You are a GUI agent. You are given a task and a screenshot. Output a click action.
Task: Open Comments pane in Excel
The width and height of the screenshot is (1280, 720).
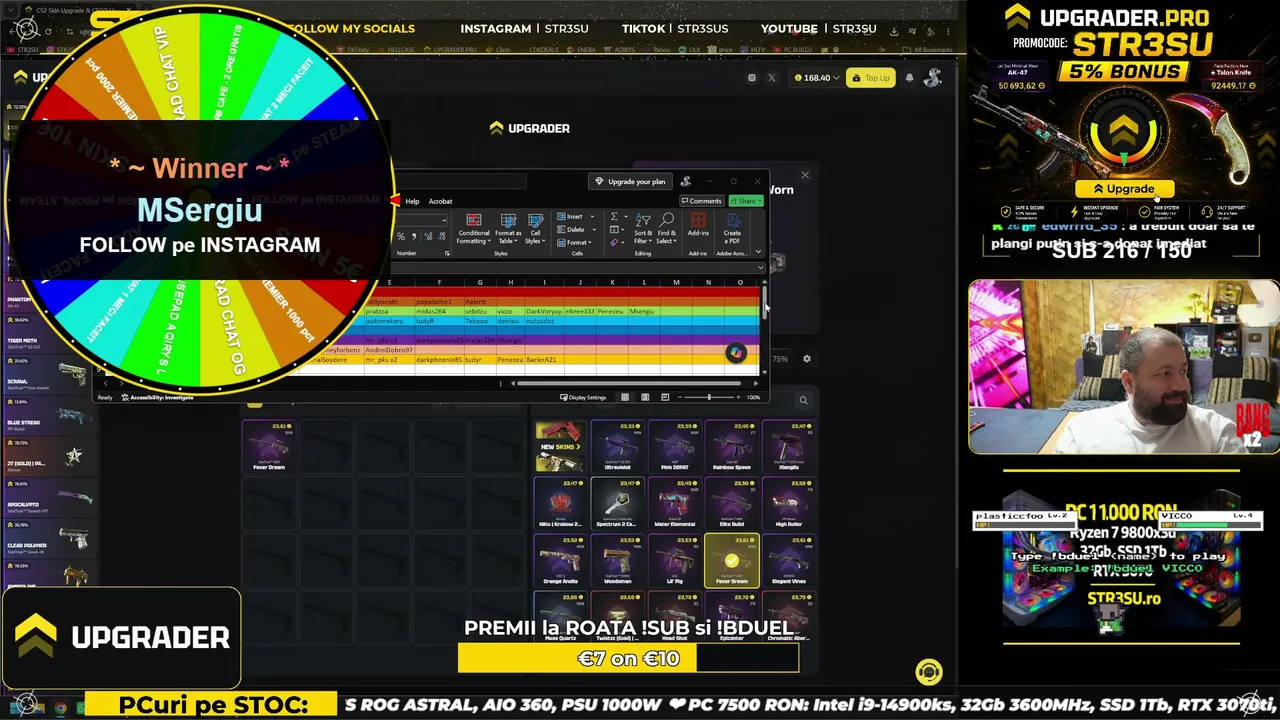pyautogui.click(x=701, y=201)
